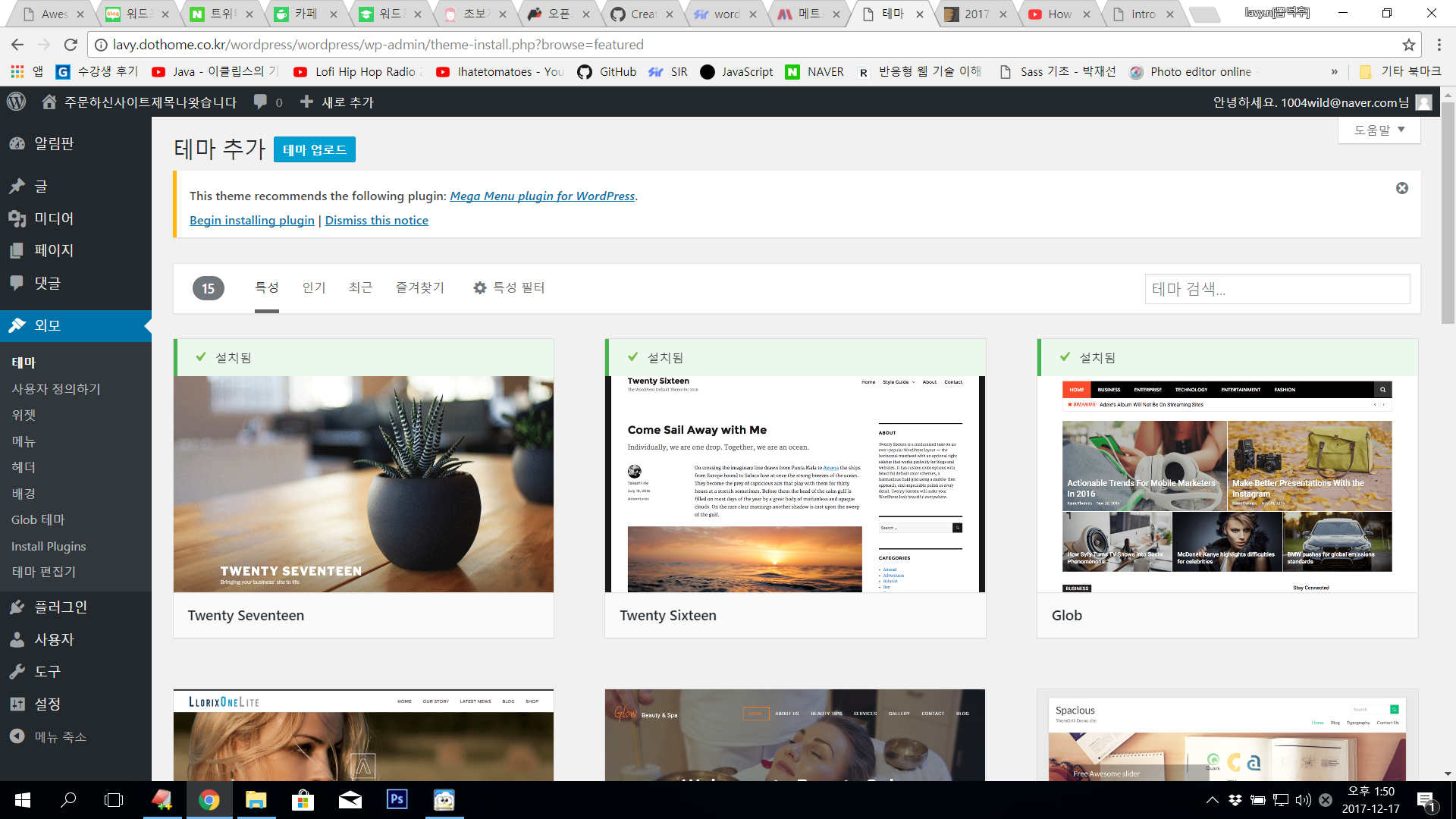1456x819 pixels.
Task: Open the 플러그인 (Plugins) sidebar menu
Action: point(61,607)
